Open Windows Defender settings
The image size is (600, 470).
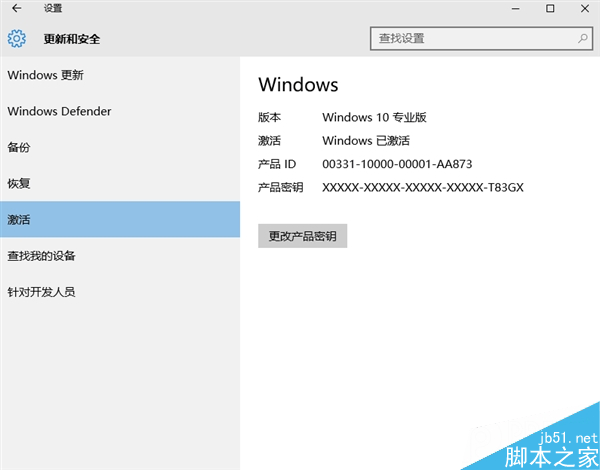point(120,111)
